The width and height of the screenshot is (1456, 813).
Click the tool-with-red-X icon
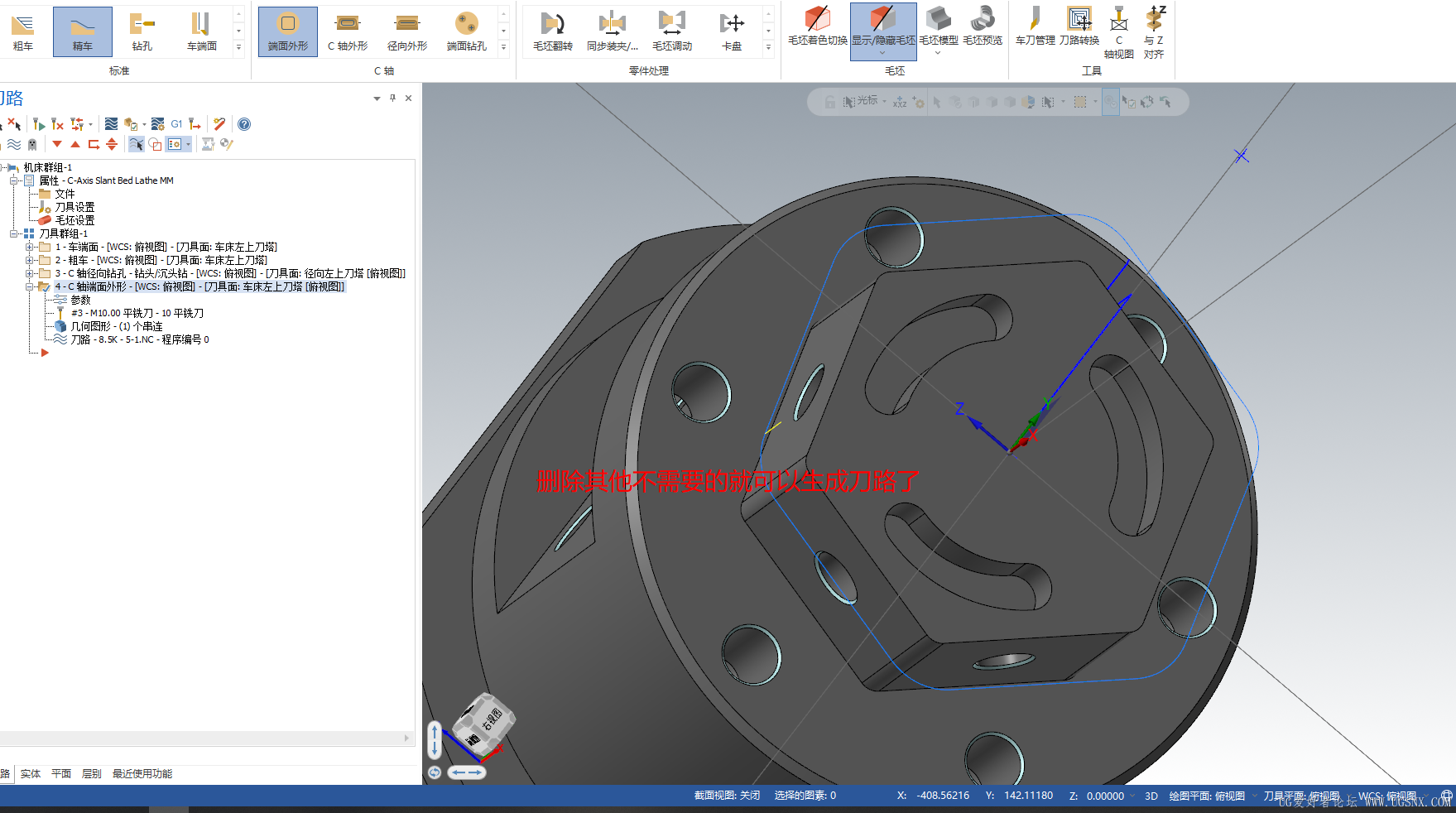57,124
